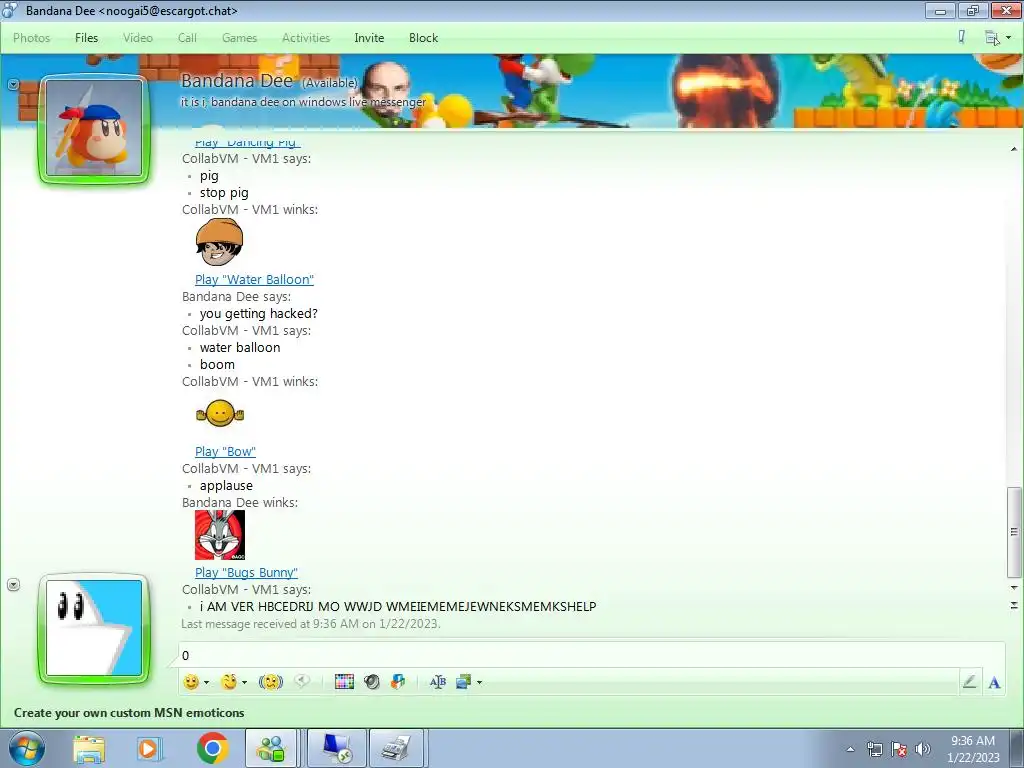The width and height of the screenshot is (1024, 768).
Task: Click the background picture icon in the toolbar
Action: [464, 682]
